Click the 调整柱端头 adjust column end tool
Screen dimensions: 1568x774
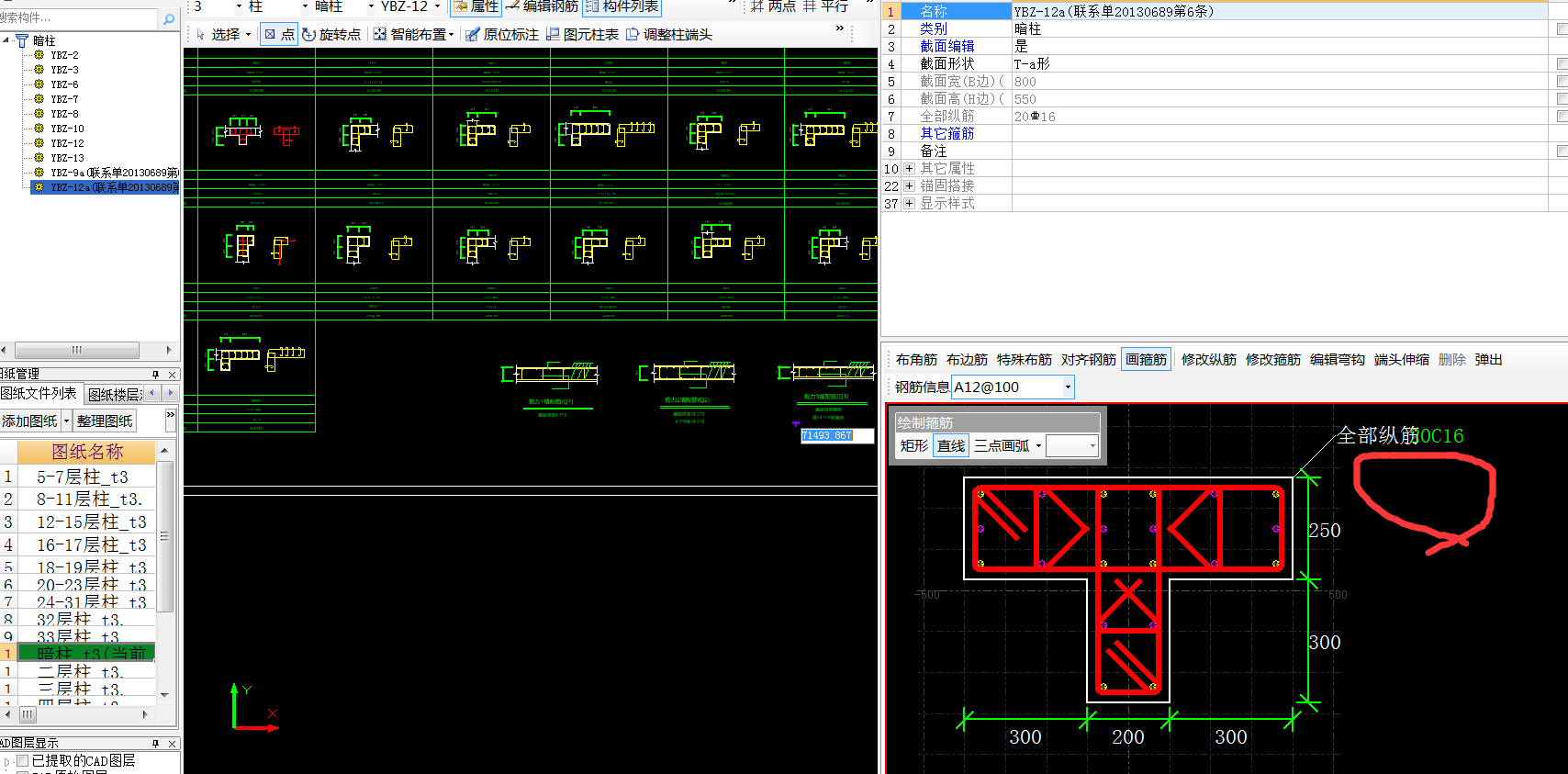coord(669,35)
